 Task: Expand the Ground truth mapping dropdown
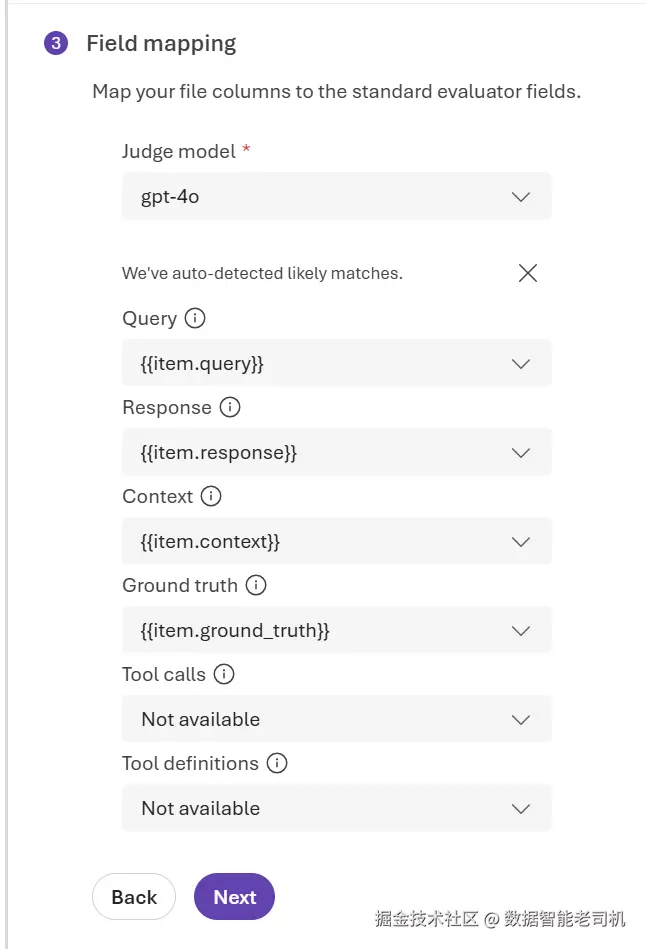(x=337, y=630)
